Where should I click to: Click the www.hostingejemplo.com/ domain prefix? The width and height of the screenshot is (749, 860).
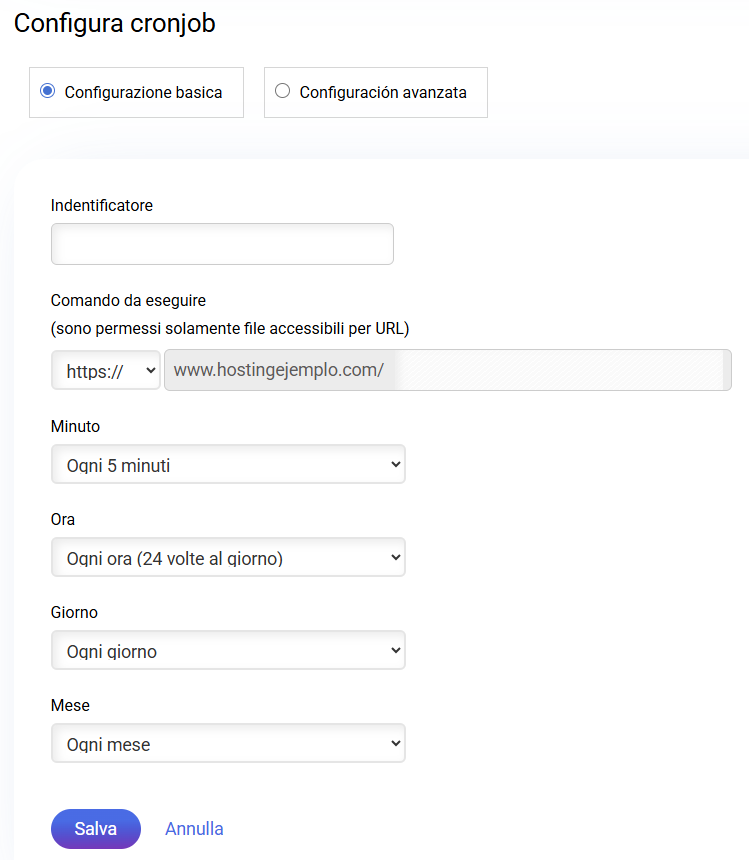click(x=278, y=370)
